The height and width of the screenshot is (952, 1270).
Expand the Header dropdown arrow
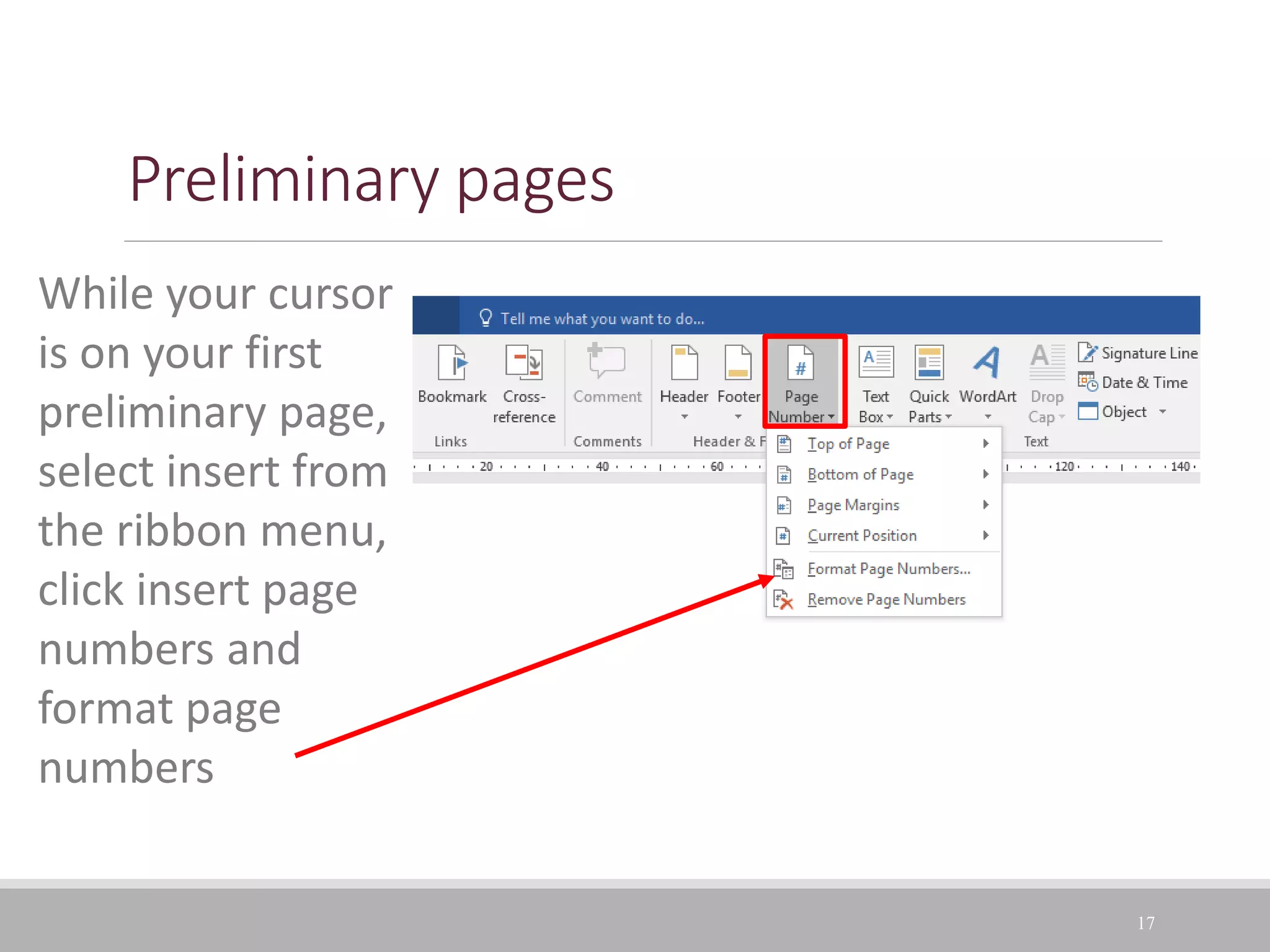684,416
